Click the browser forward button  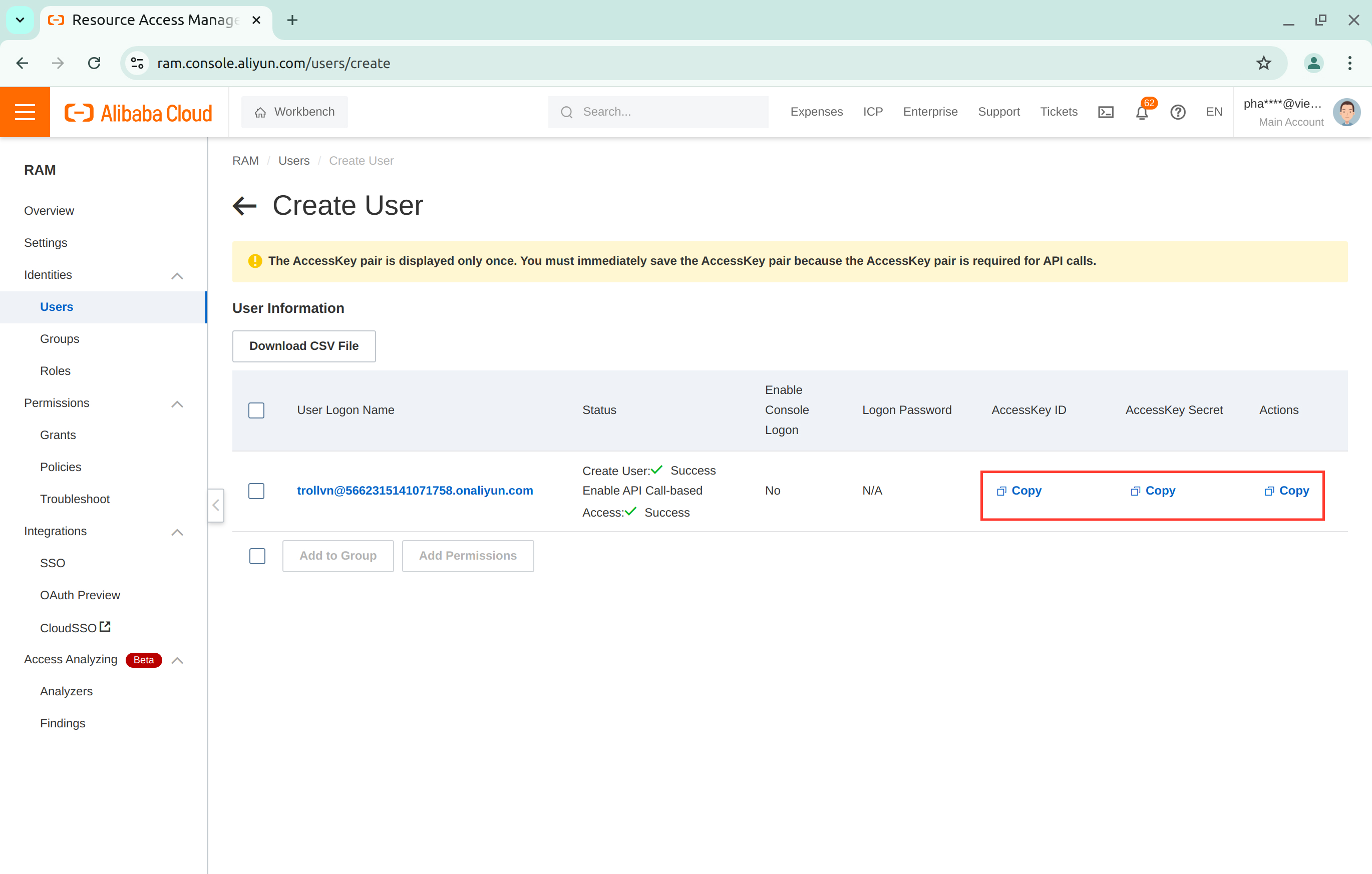click(58, 63)
